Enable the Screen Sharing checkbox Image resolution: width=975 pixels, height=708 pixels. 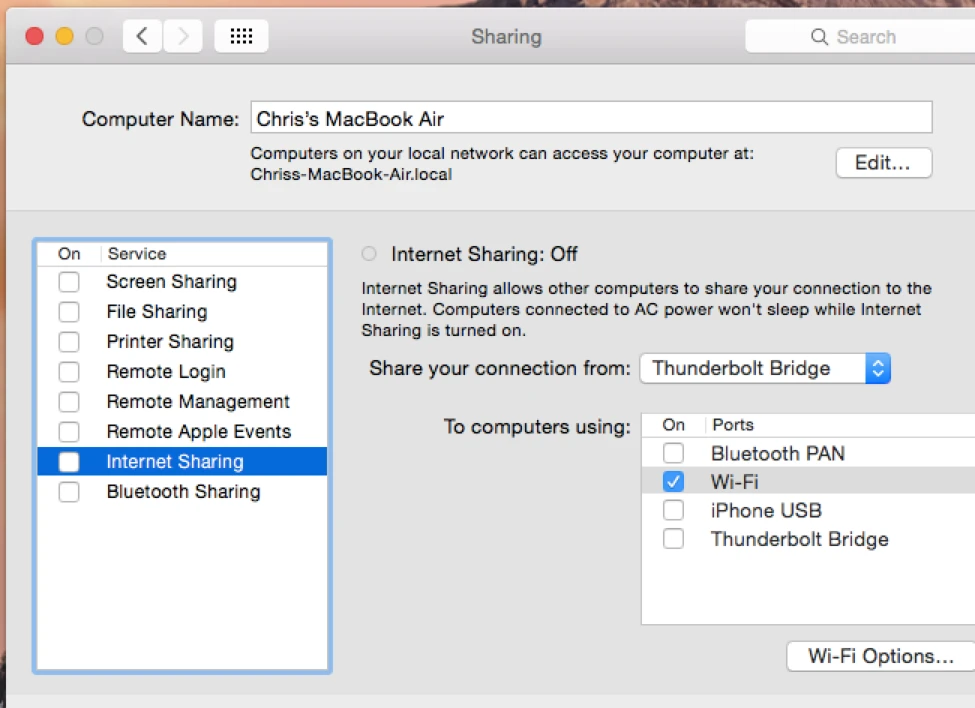click(x=69, y=282)
